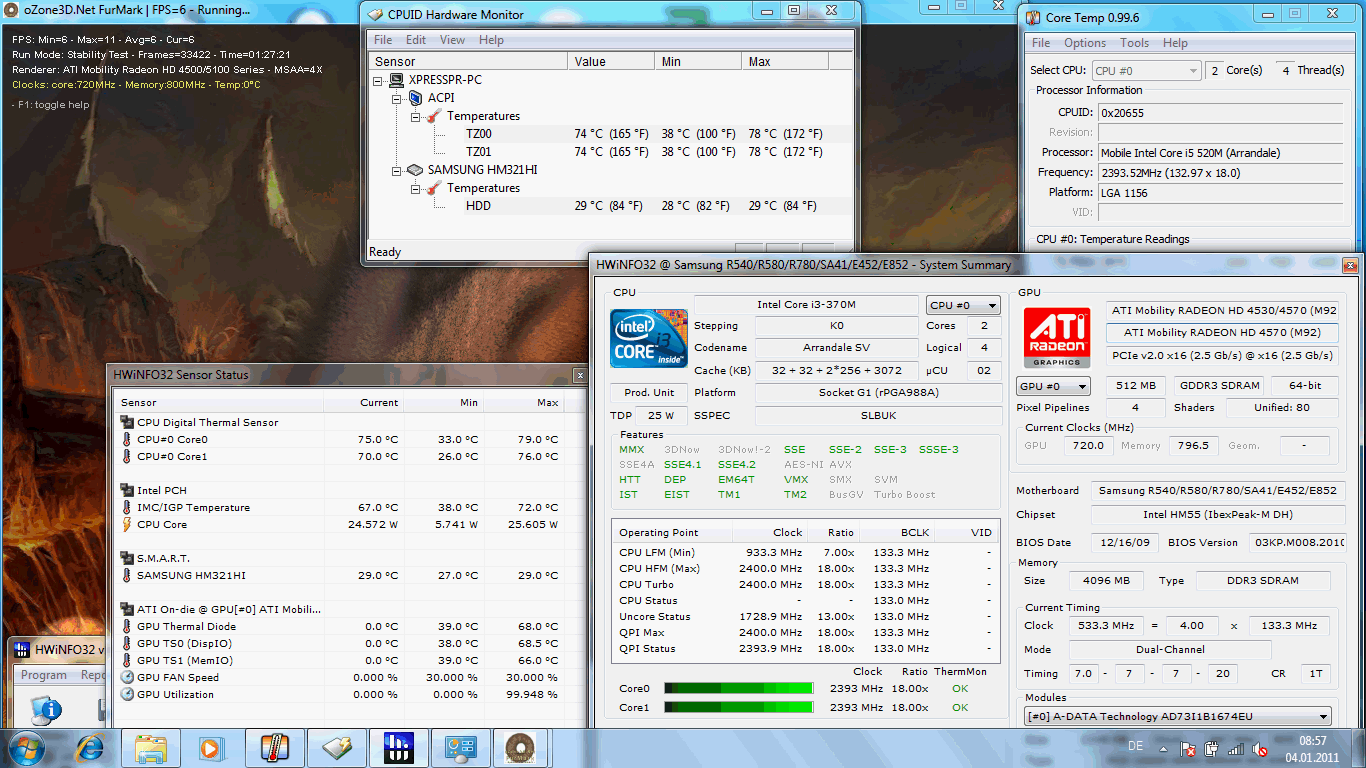Switch to HWiNFO32 taskbar button

click(x=399, y=748)
